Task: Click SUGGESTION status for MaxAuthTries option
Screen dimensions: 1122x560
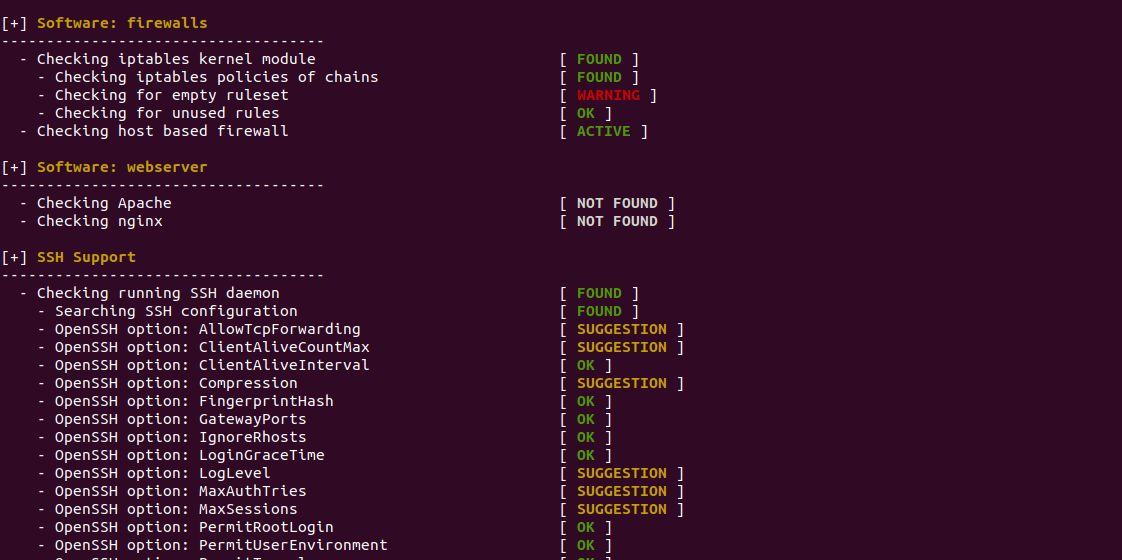Action: pyautogui.click(x=622, y=491)
